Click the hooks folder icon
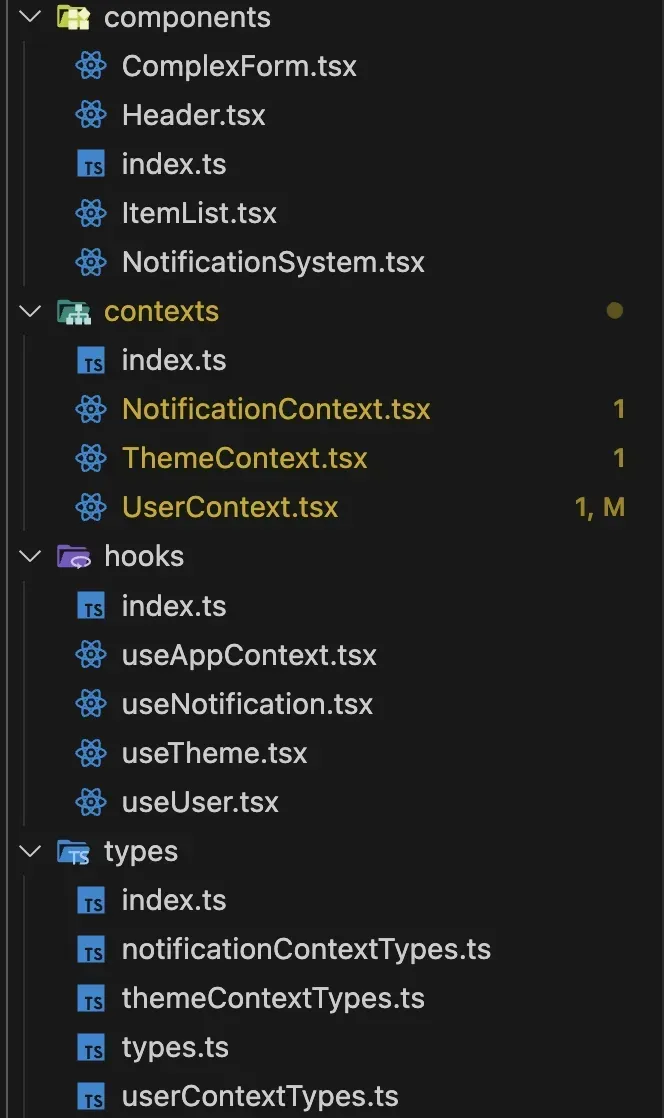 pyautogui.click(x=73, y=557)
